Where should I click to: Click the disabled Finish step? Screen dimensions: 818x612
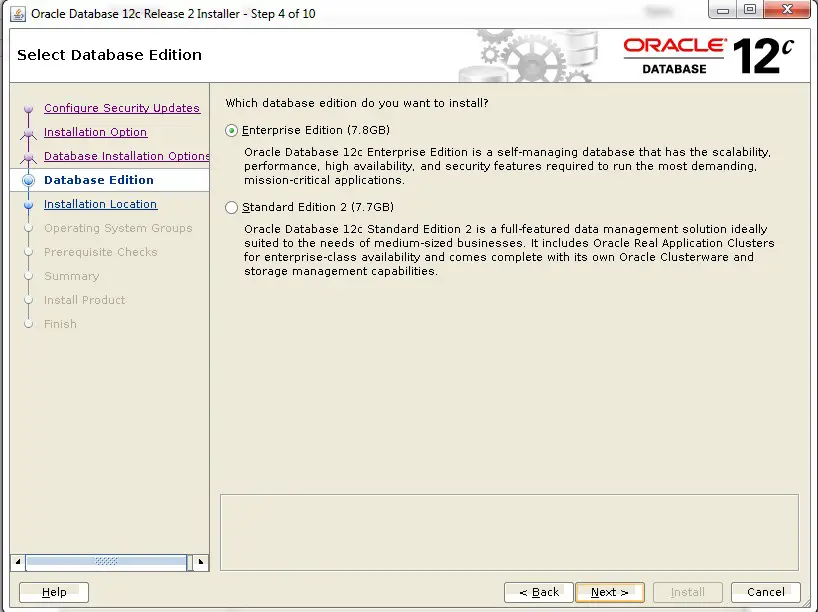click(60, 324)
